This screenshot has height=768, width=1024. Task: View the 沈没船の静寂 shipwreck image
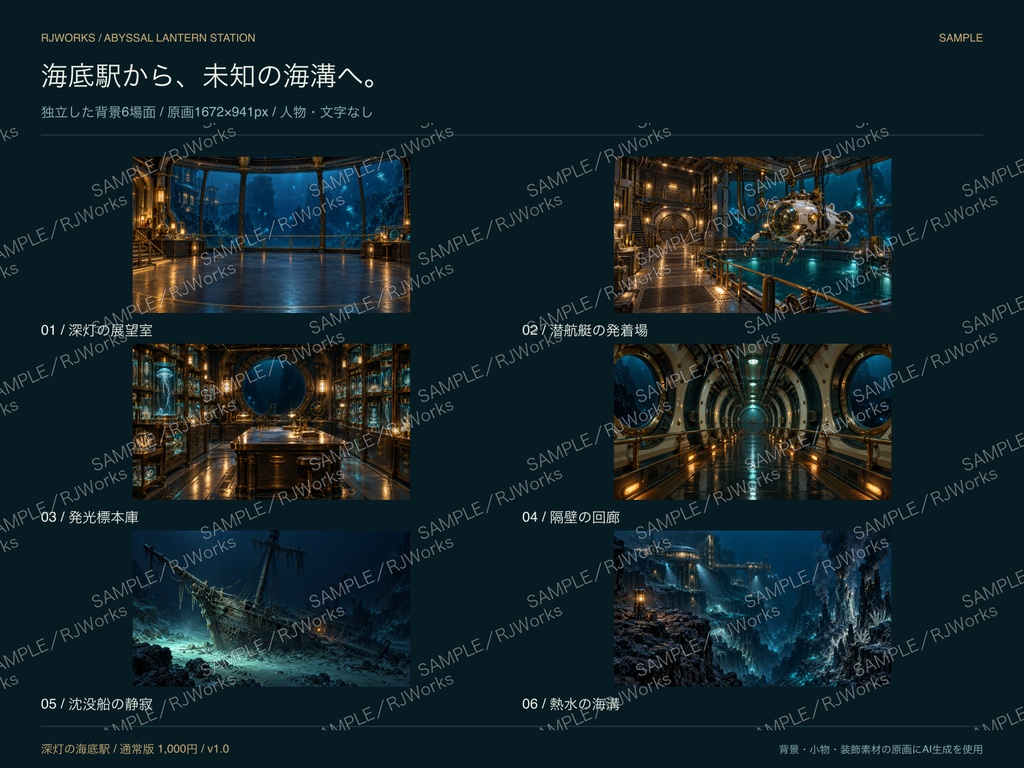pos(271,609)
